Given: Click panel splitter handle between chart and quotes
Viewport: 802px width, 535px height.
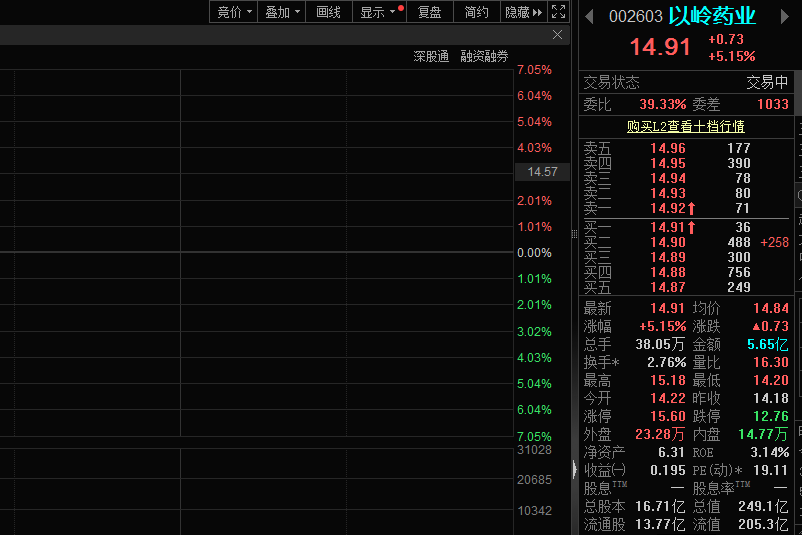Looking at the screenshot, I should (x=574, y=234).
